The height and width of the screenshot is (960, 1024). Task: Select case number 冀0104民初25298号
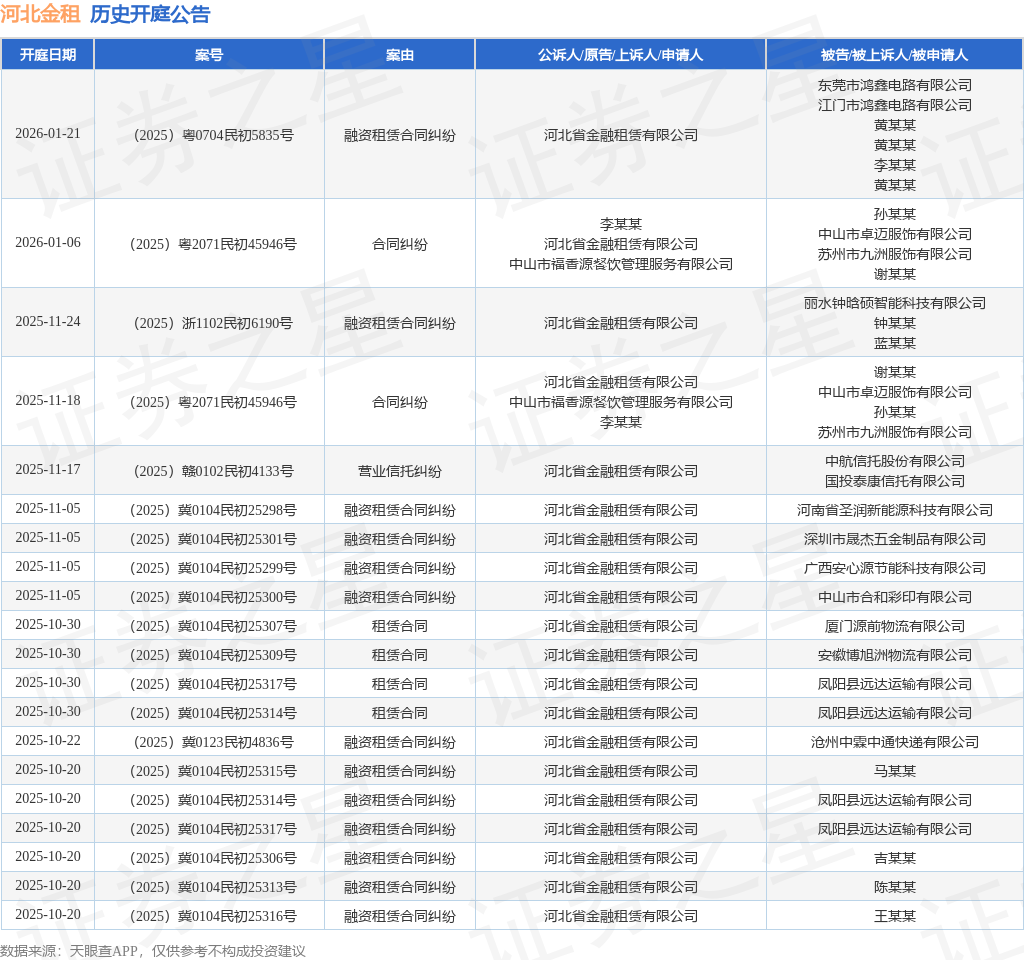pyautogui.click(x=214, y=510)
